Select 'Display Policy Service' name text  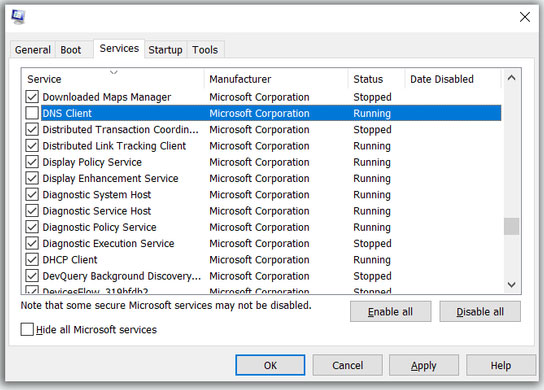tap(92, 162)
